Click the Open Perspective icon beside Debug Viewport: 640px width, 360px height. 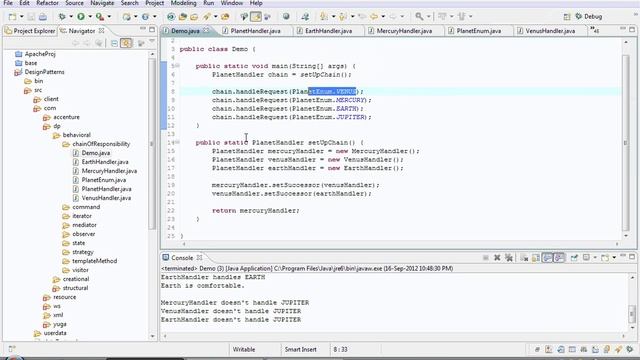tap(567, 17)
